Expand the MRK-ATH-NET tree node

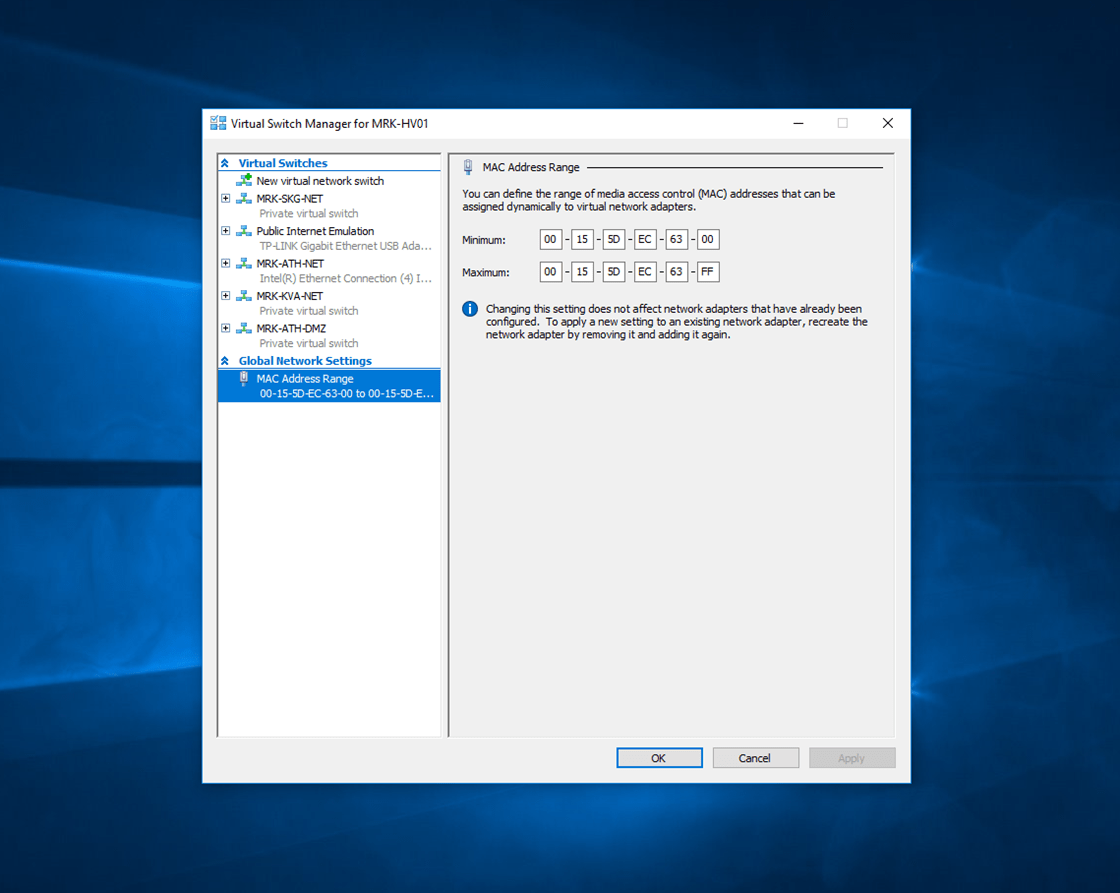pyautogui.click(x=225, y=263)
